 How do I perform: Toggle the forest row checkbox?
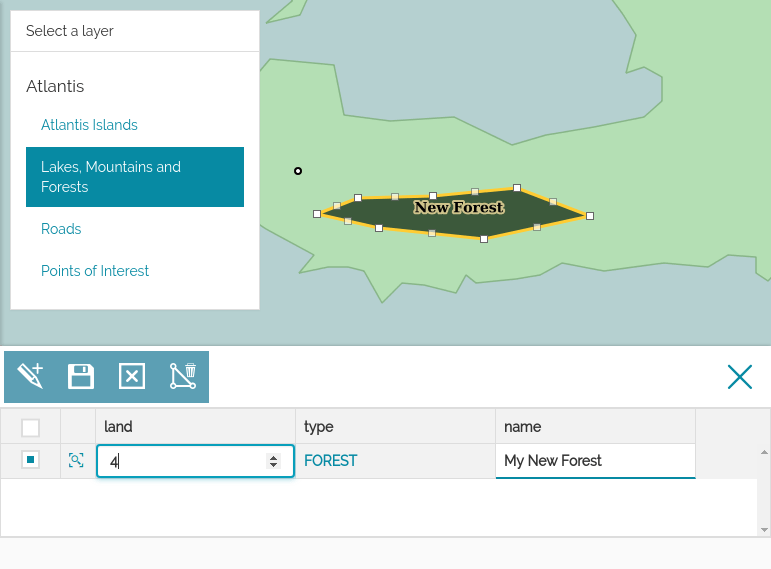point(30,460)
